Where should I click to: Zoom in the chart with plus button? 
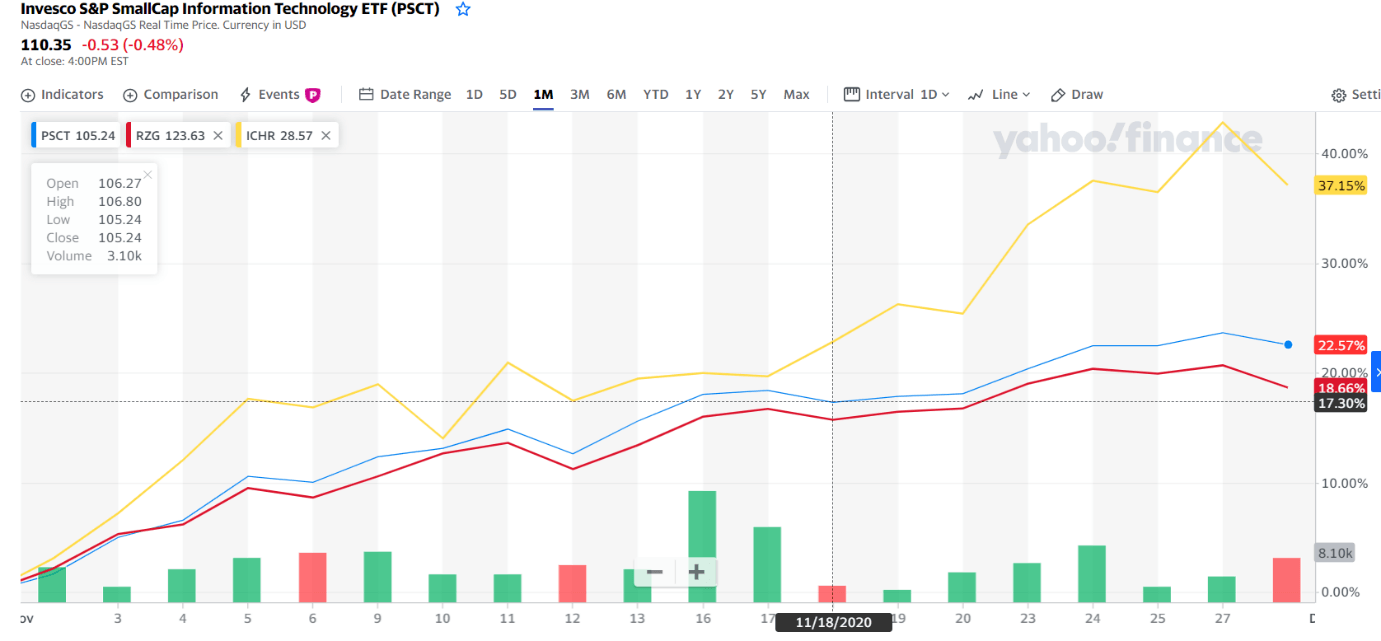(697, 573)
